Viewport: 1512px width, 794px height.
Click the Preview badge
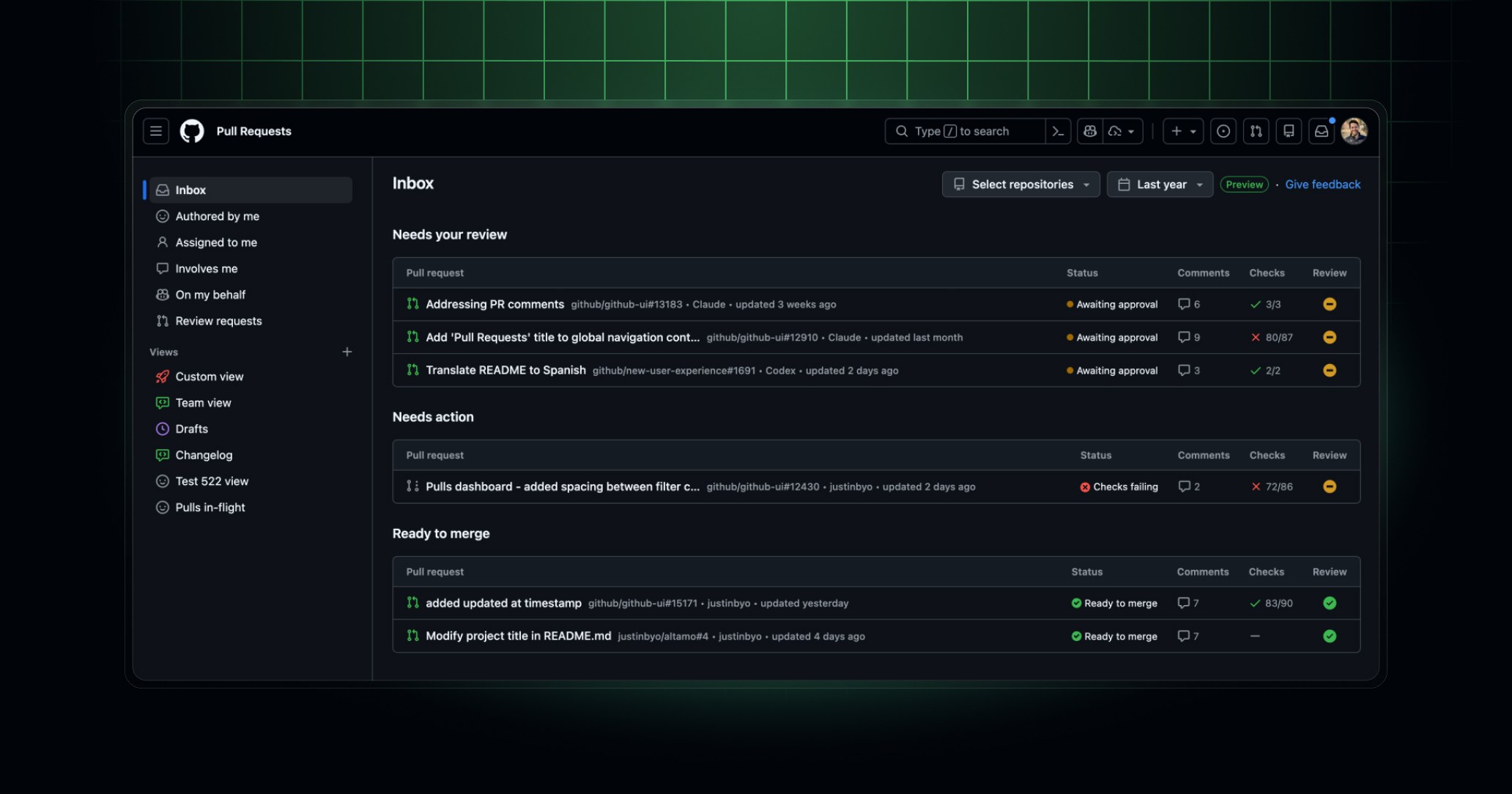click(1244, 185)
